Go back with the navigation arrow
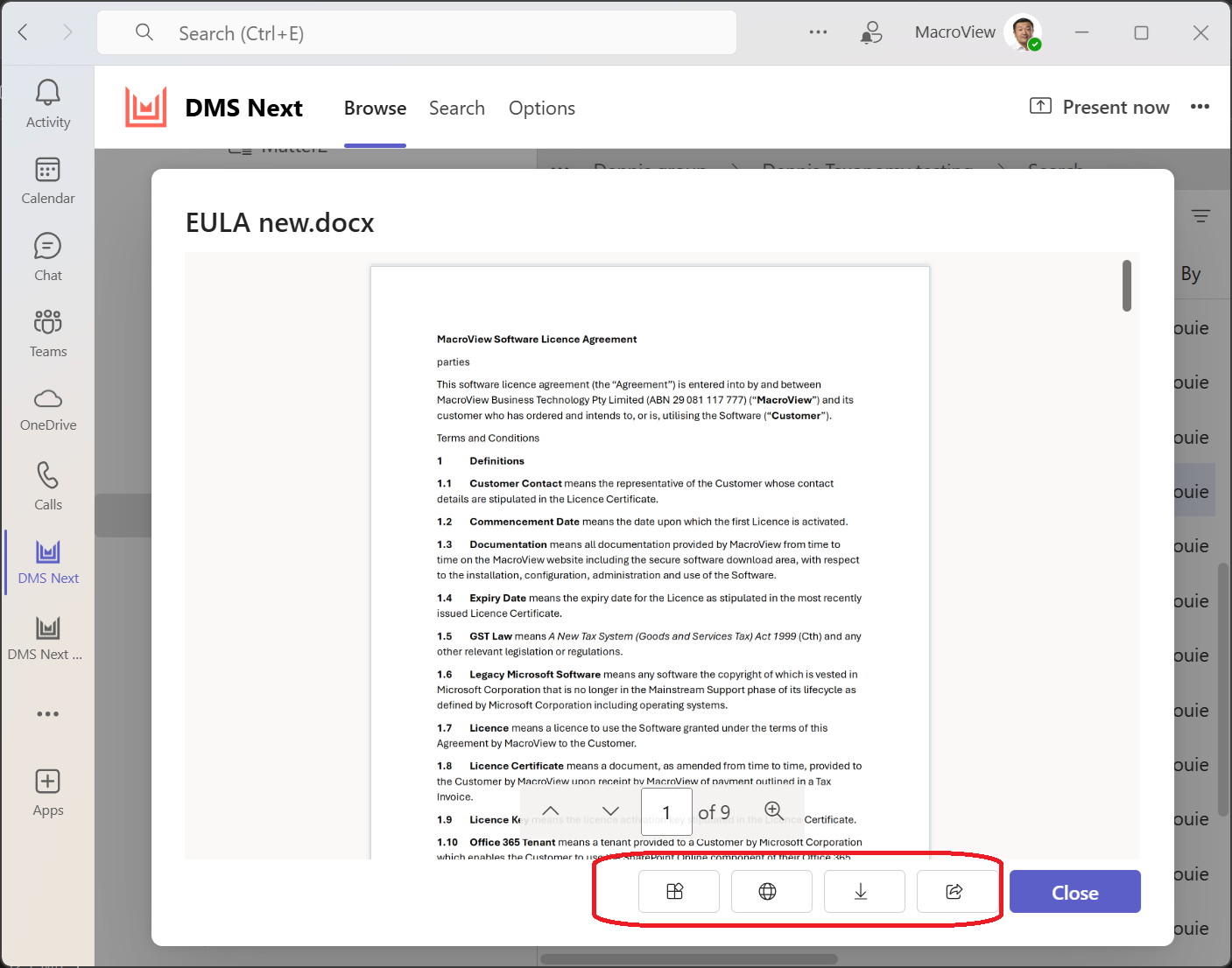 [x=24, y=32]
